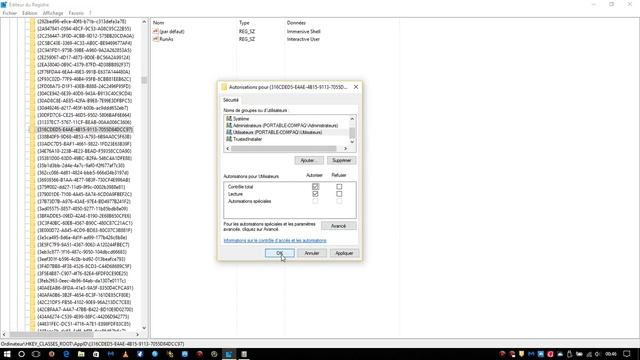Open Task View on the taskbar
The image size is (640, 360).
tap(36, 354)
